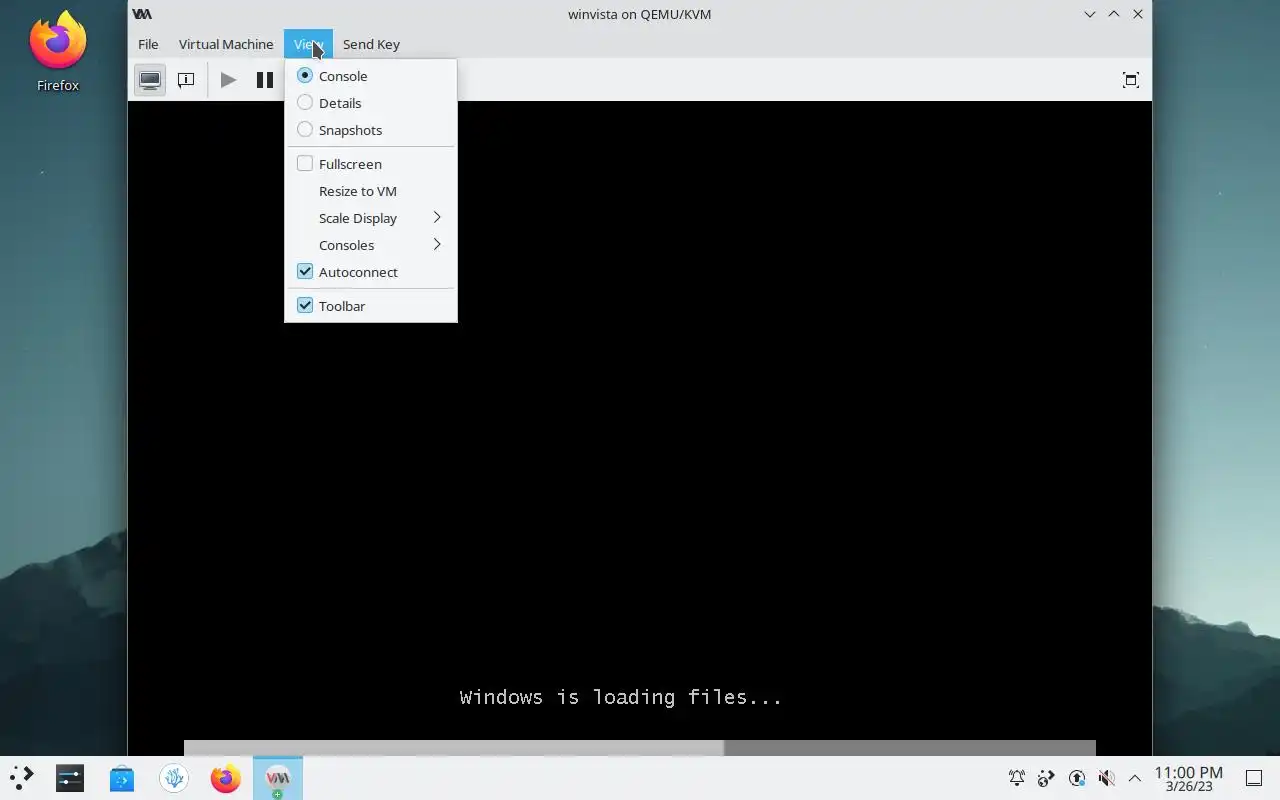Open notifications bell in system tray
1280x800 pixels.
tap(1017, 778)
